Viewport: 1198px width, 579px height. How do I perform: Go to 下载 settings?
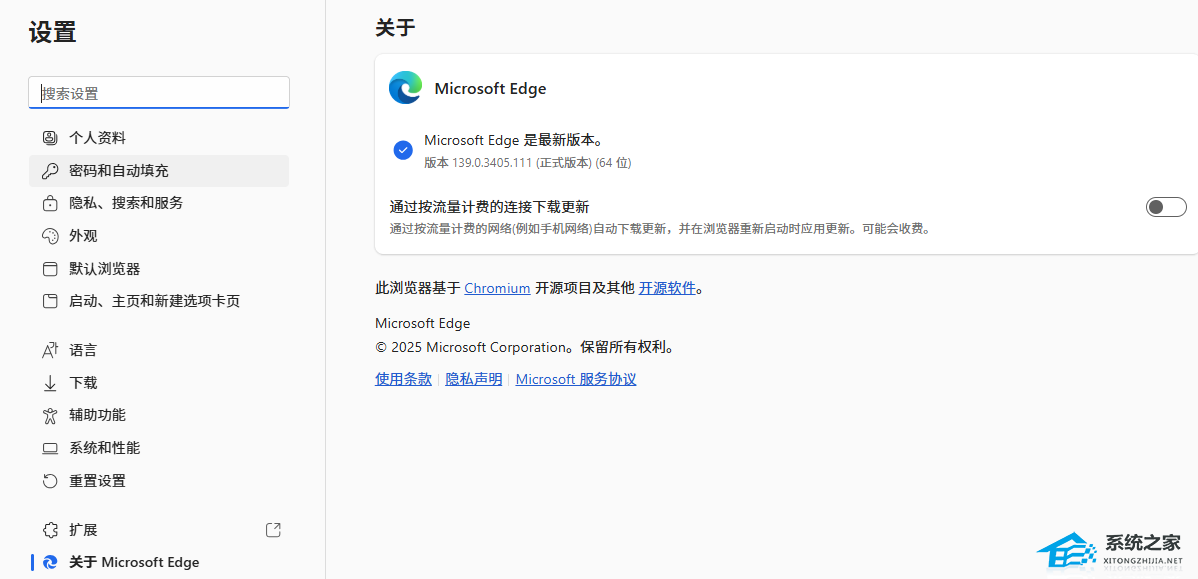pos(159,383)
